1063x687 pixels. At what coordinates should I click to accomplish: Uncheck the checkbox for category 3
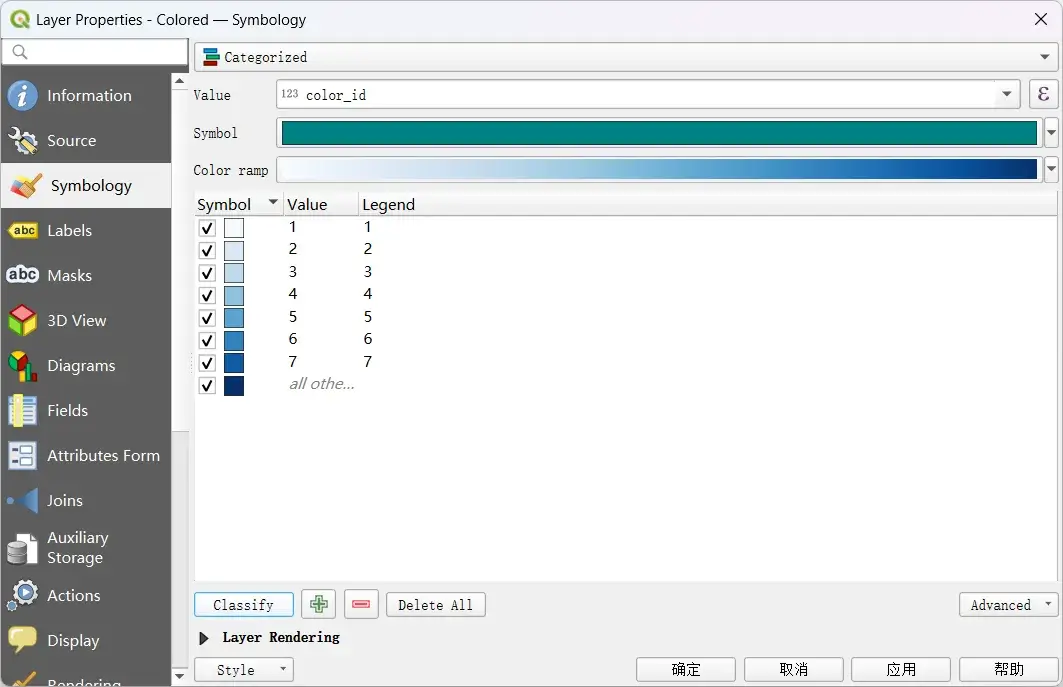207,273
